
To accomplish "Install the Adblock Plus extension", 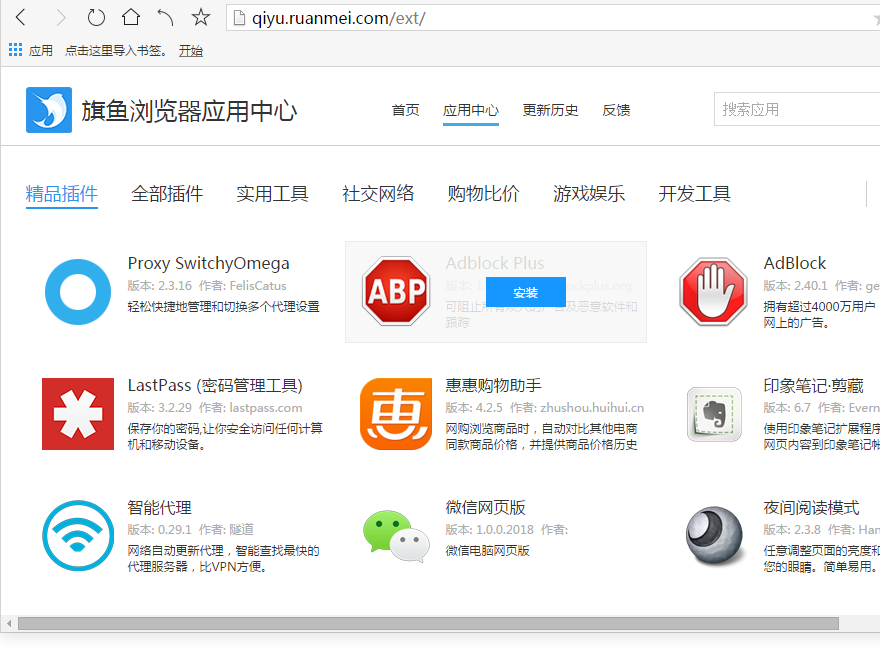I will pyautogui.click(x=524, y=292).
